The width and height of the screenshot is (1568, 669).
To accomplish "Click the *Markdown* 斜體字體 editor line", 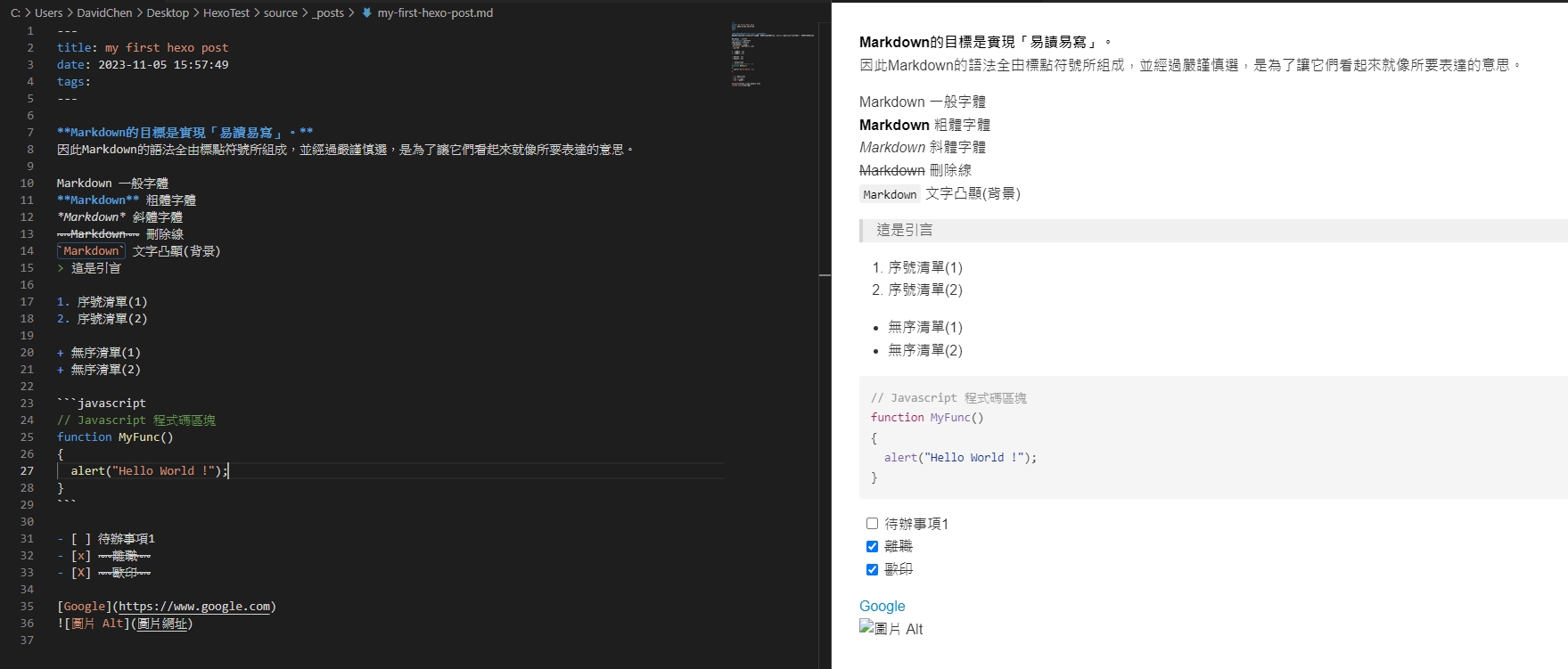I will pos(119,217).
